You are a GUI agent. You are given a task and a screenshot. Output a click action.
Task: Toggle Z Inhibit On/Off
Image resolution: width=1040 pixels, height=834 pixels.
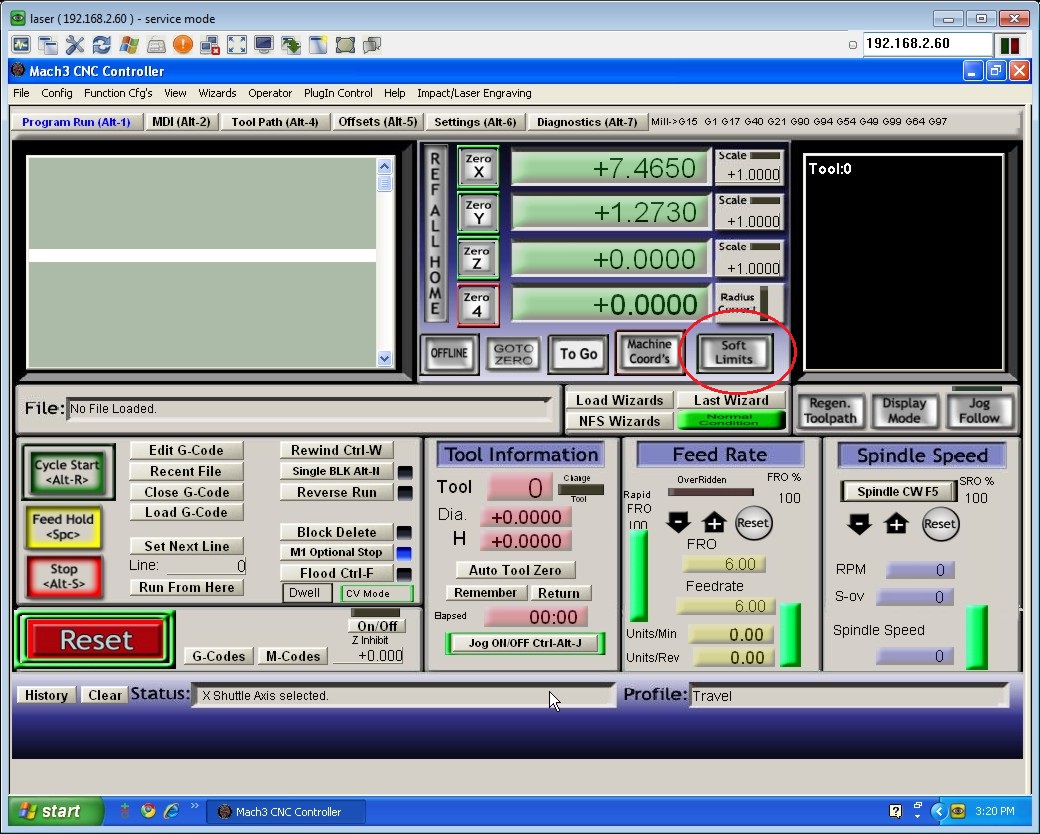tap(377, 626)
